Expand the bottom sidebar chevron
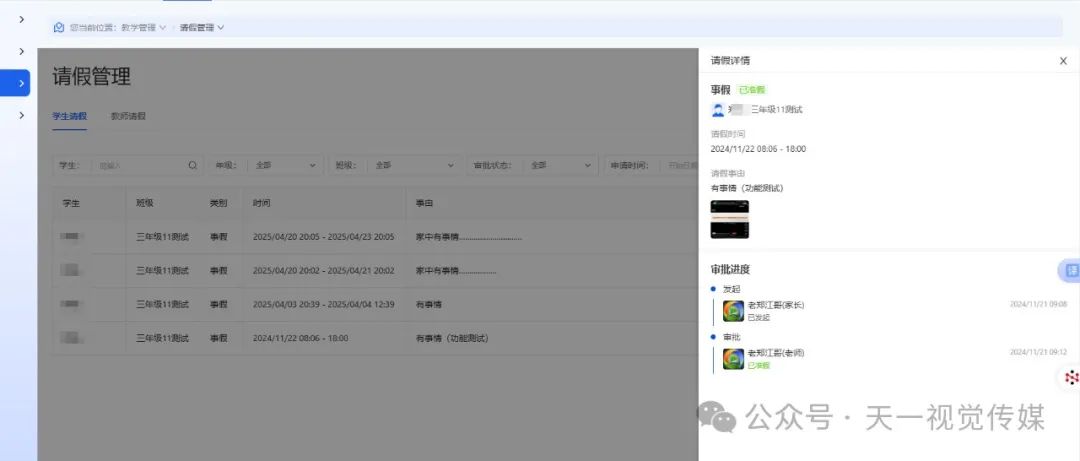This screenshot has width=1080, height=461. click(21, 115)
